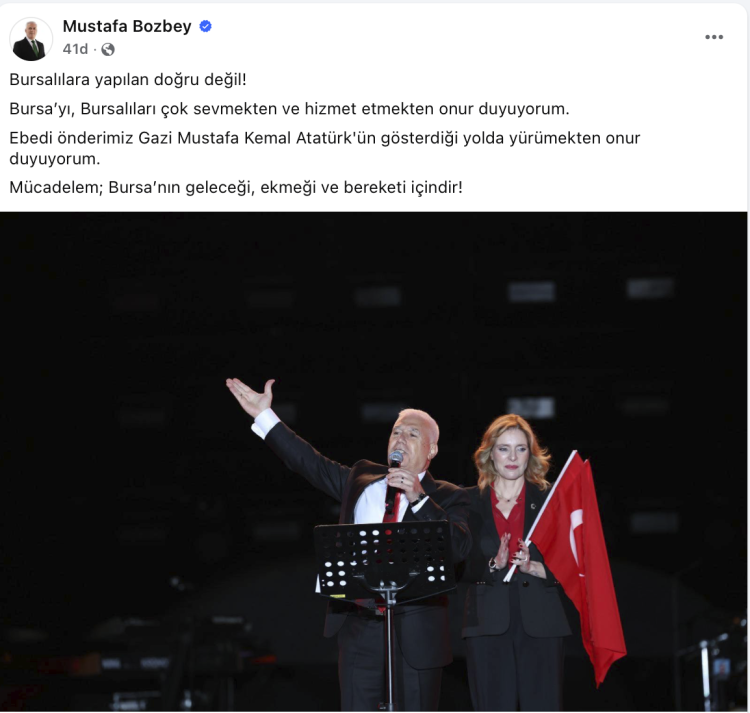
Task: Click the line 'Bursalılara yapılan doğru değil!'
Action: click(x=128, y=79)
